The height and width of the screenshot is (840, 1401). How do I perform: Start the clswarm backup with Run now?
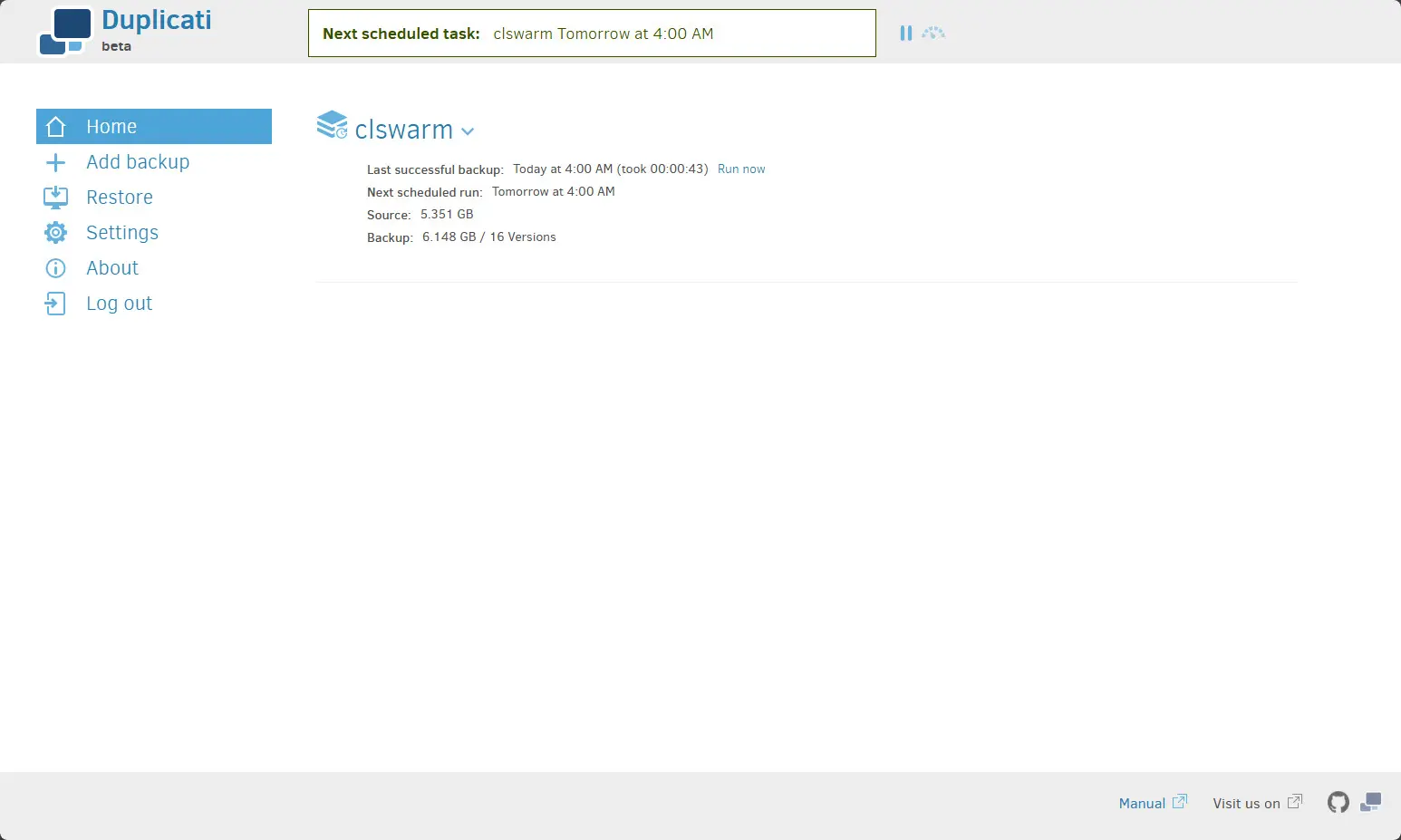pyautogui.click(x=741, y=169)
